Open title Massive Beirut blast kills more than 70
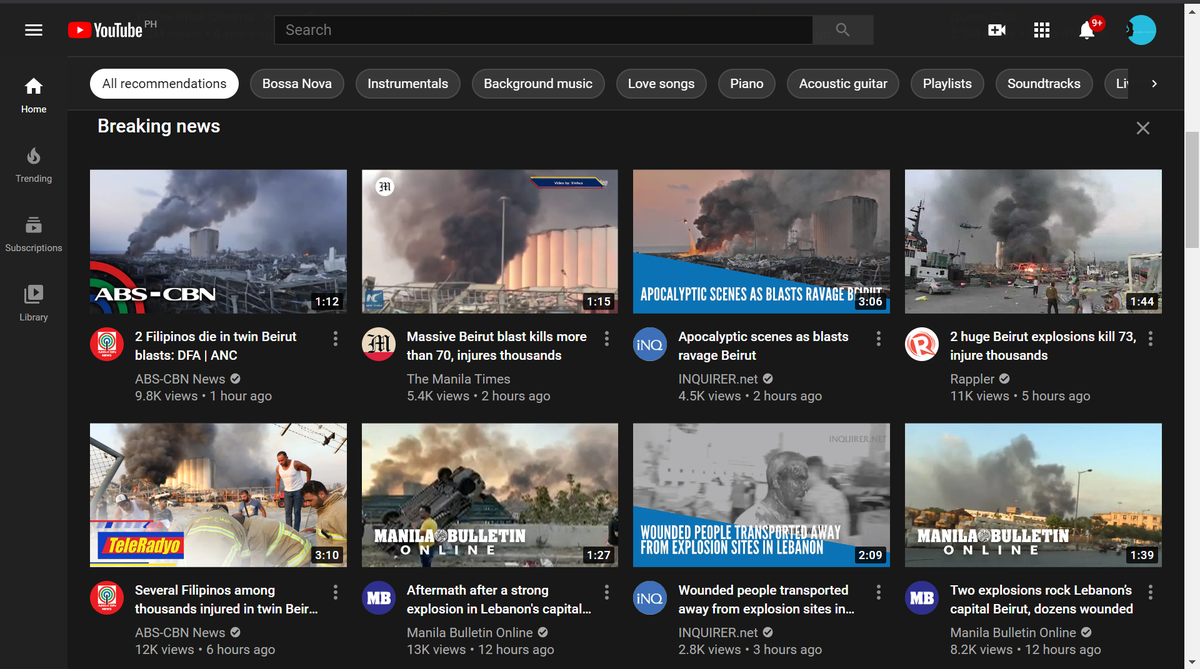 coord(497,346)
